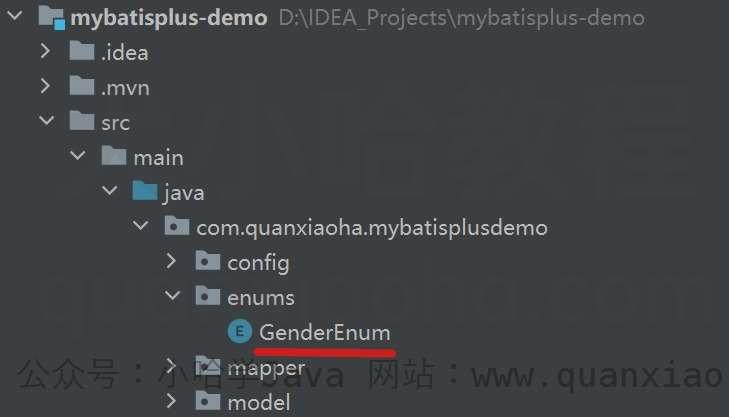Click the blue java source root icon
Image resolution: width=729 pixels, height=417 pixels.
point(145,191)
